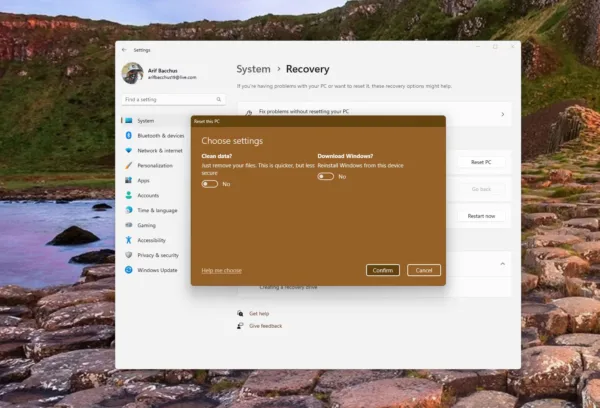Expand Fix problems without resetting chevron
Image resolution: width=600 pixels, height=408 pixels.
click(503, 114)
